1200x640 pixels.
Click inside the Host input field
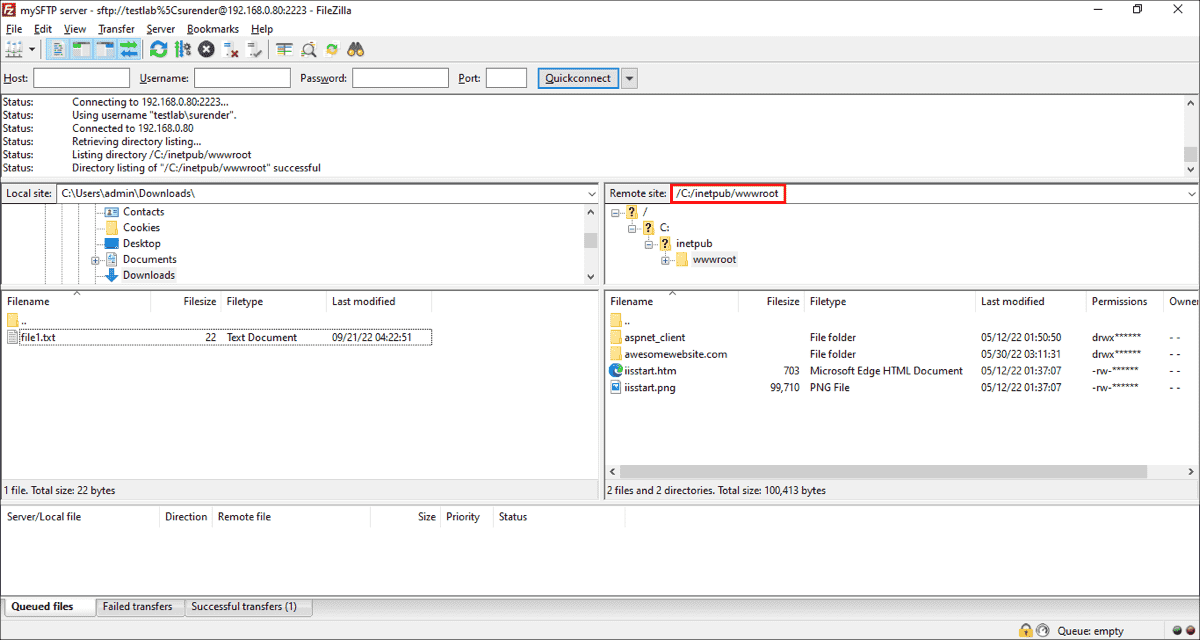tap(81, 77)
